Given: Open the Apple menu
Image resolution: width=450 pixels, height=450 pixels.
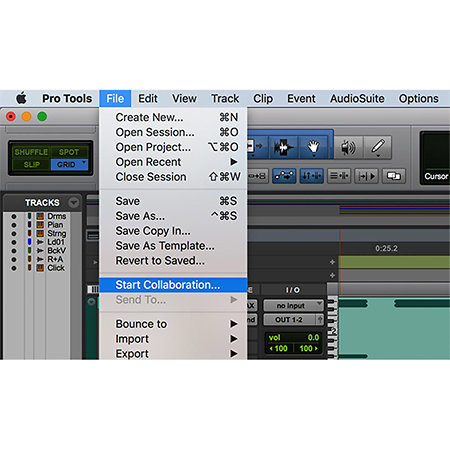Looking at the screenshot, I should (x=21, y=98).
